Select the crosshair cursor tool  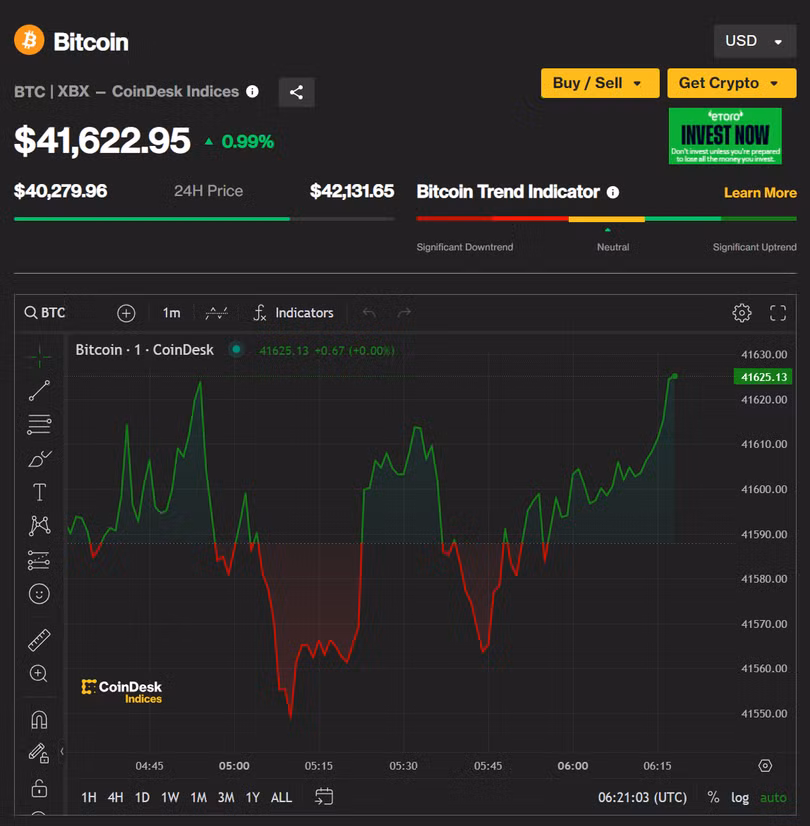coord(39,357)
